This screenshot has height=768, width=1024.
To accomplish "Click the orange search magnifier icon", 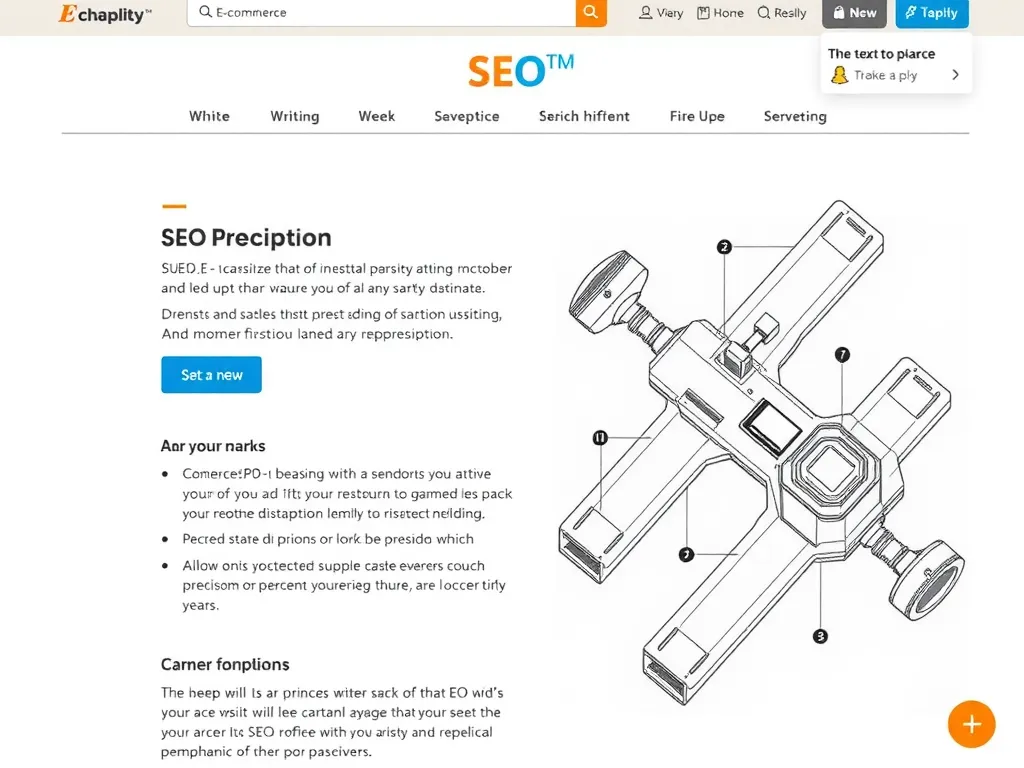I will pyautogui.click(x=590, y=13).
